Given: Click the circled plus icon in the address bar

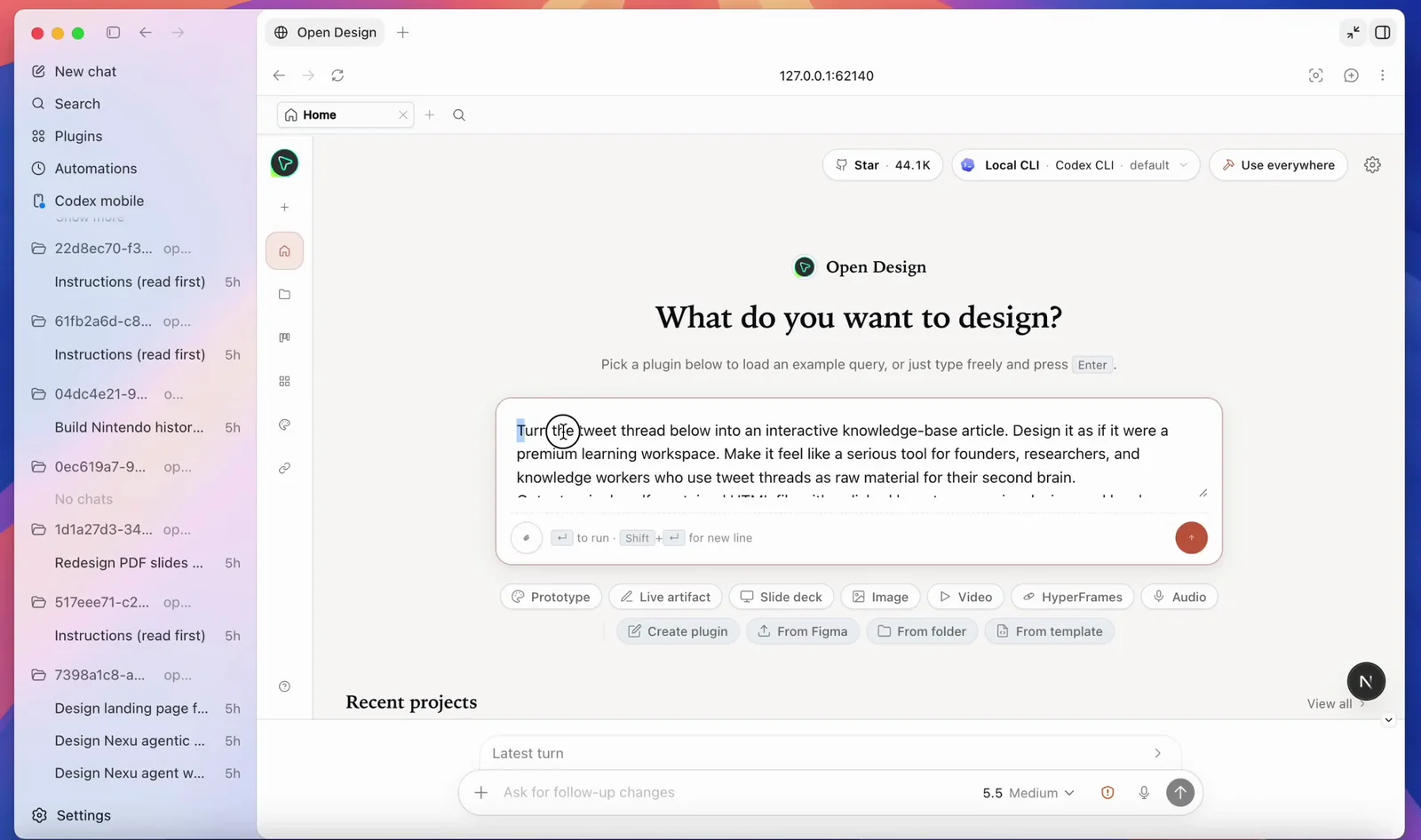Looking at the screenshot, I should (x=1351, y=75).
